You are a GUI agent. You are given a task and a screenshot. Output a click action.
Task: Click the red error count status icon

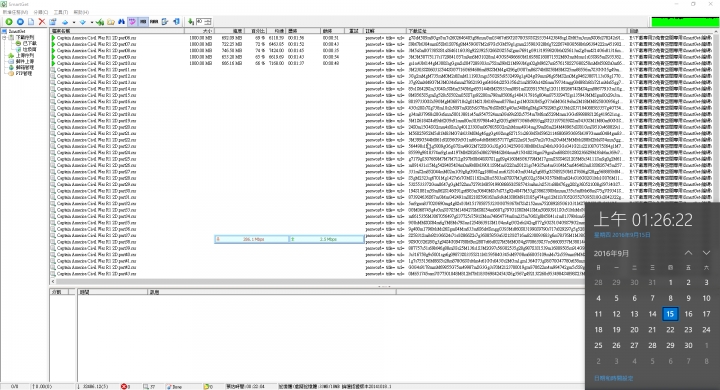(124, 387)
